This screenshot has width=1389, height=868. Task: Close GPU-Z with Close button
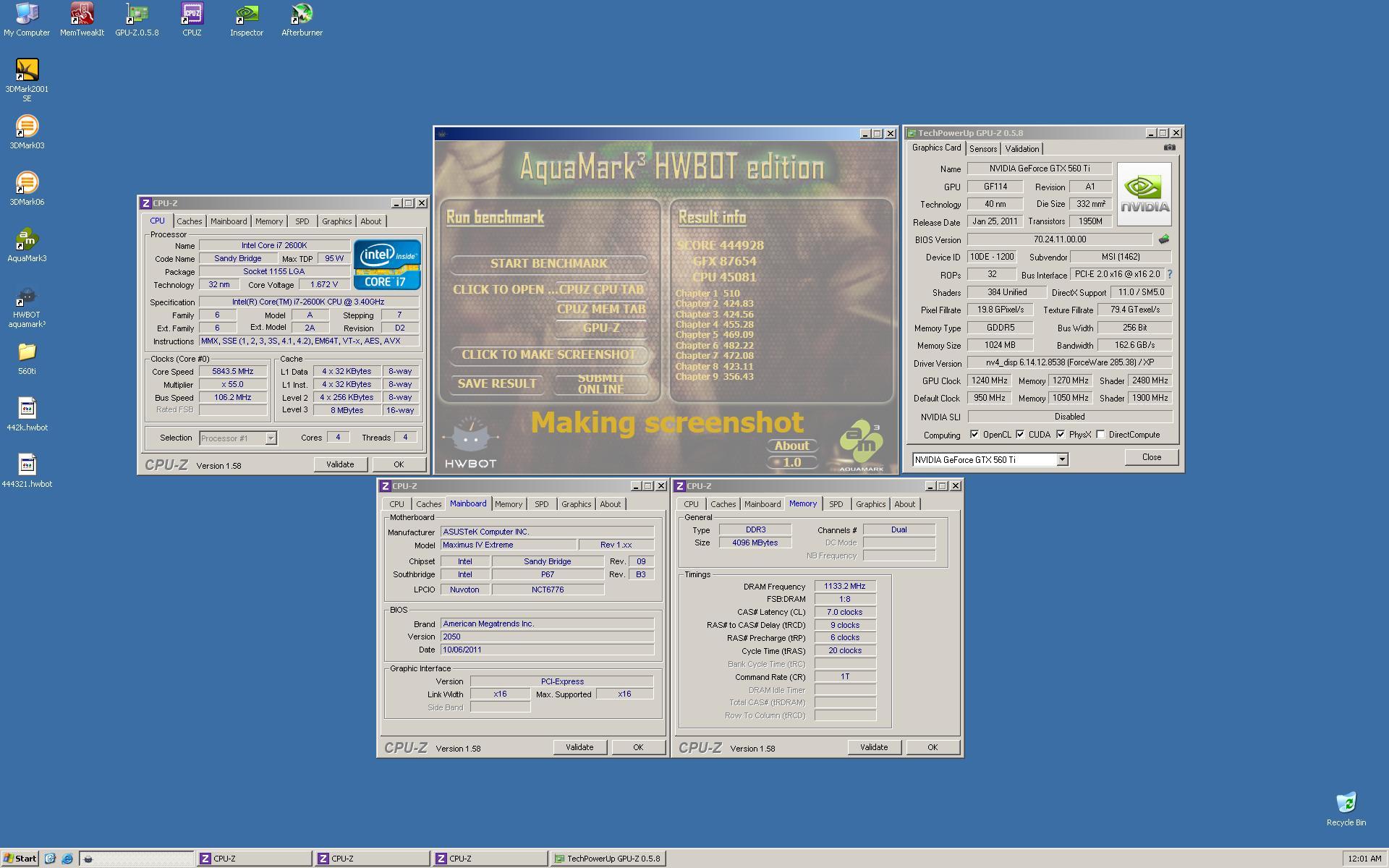pos(1151,457)
